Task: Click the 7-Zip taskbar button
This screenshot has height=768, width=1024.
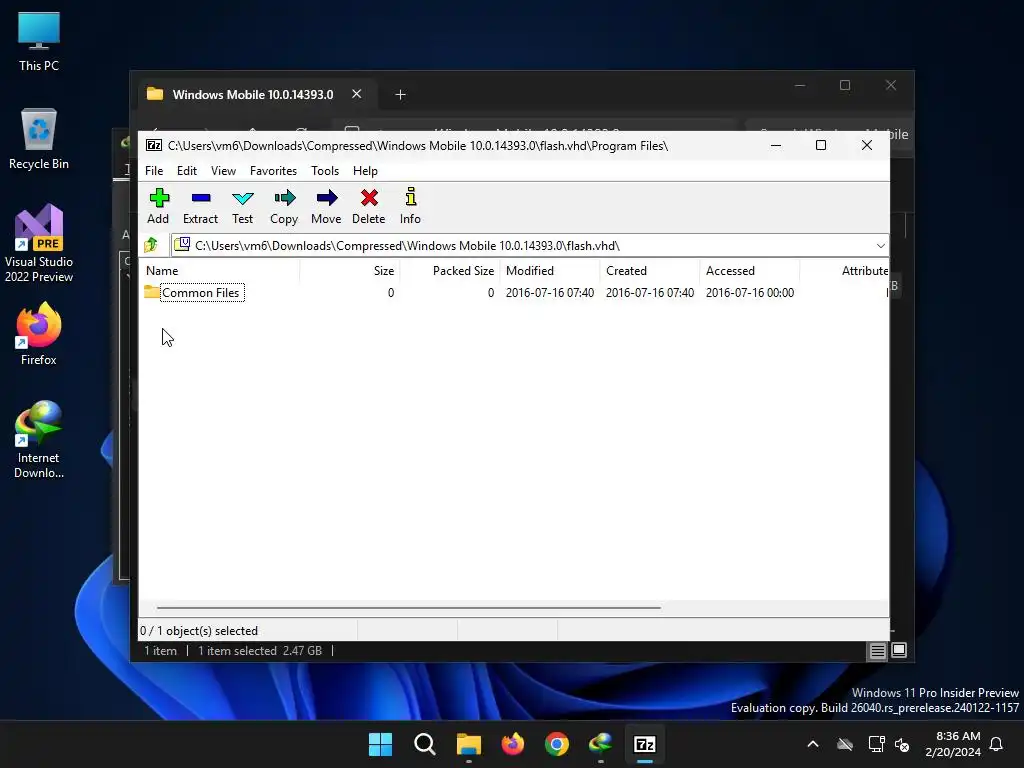Action: point(645,744)
